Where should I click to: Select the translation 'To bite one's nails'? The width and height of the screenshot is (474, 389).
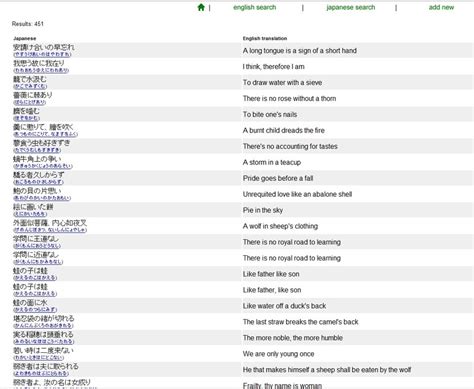[x=270, y=115]
